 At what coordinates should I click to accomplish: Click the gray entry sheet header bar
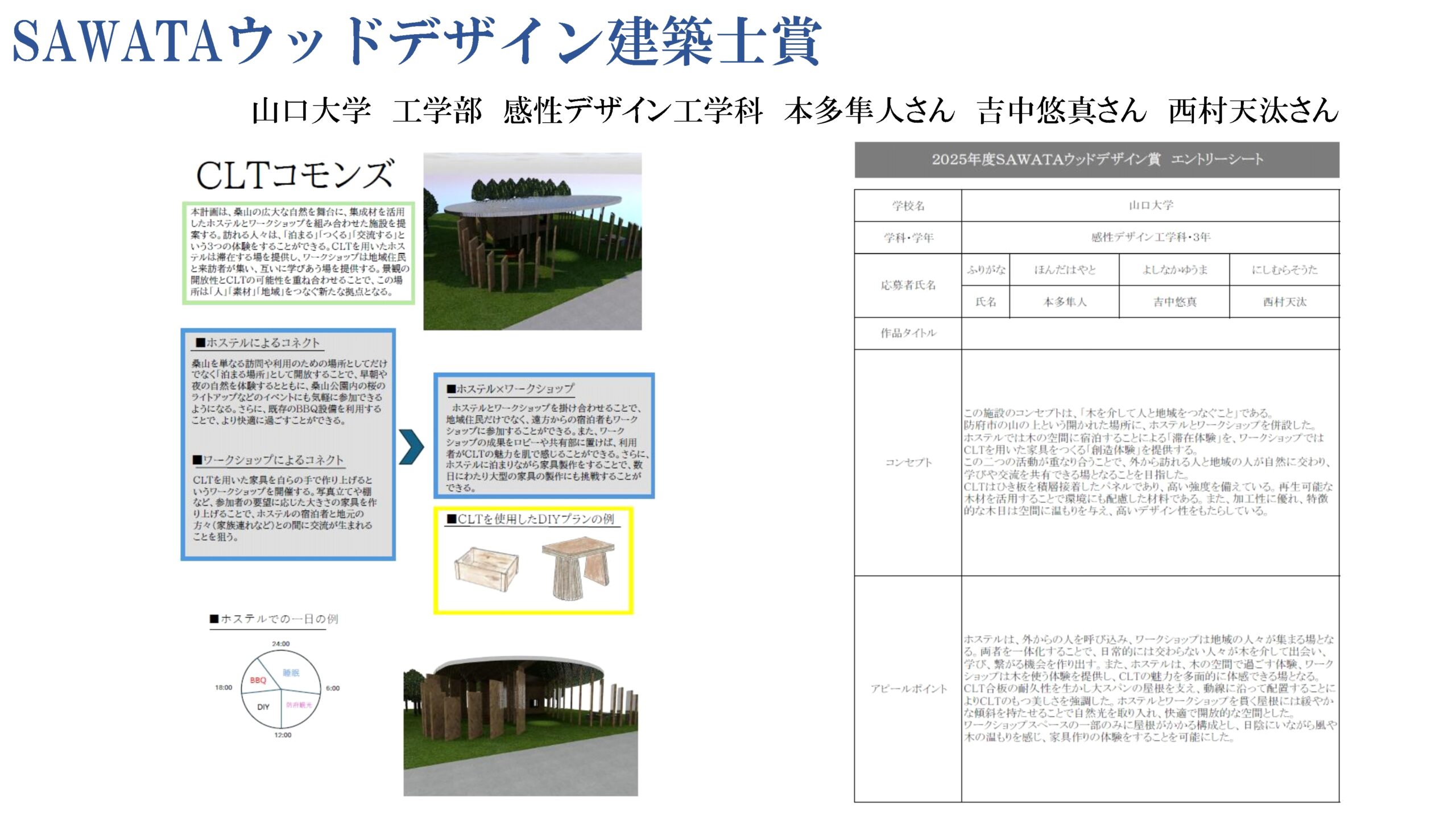click(1097, 160)
